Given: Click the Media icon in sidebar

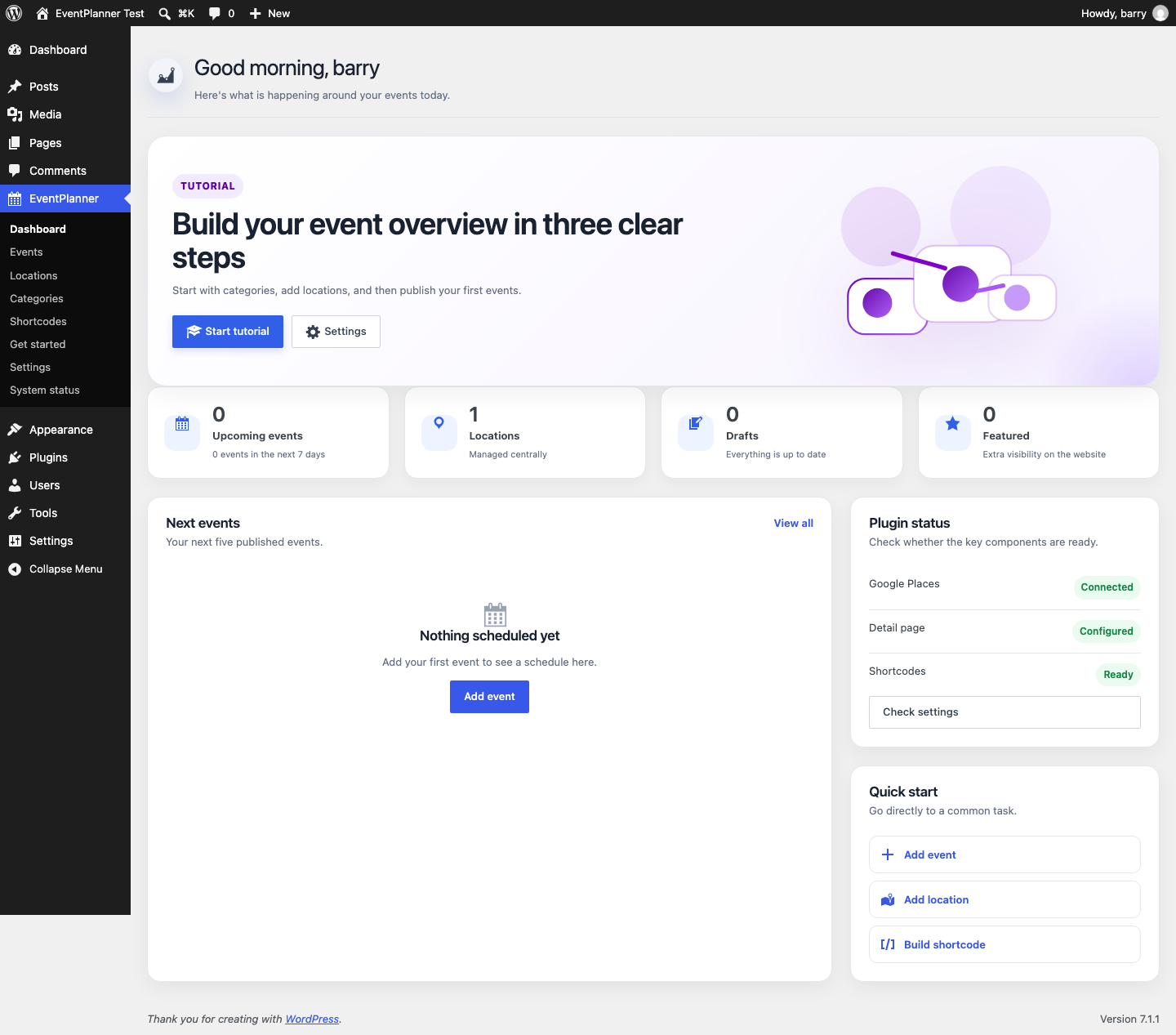Looking at the screenshot, I should tap(15, 114).
